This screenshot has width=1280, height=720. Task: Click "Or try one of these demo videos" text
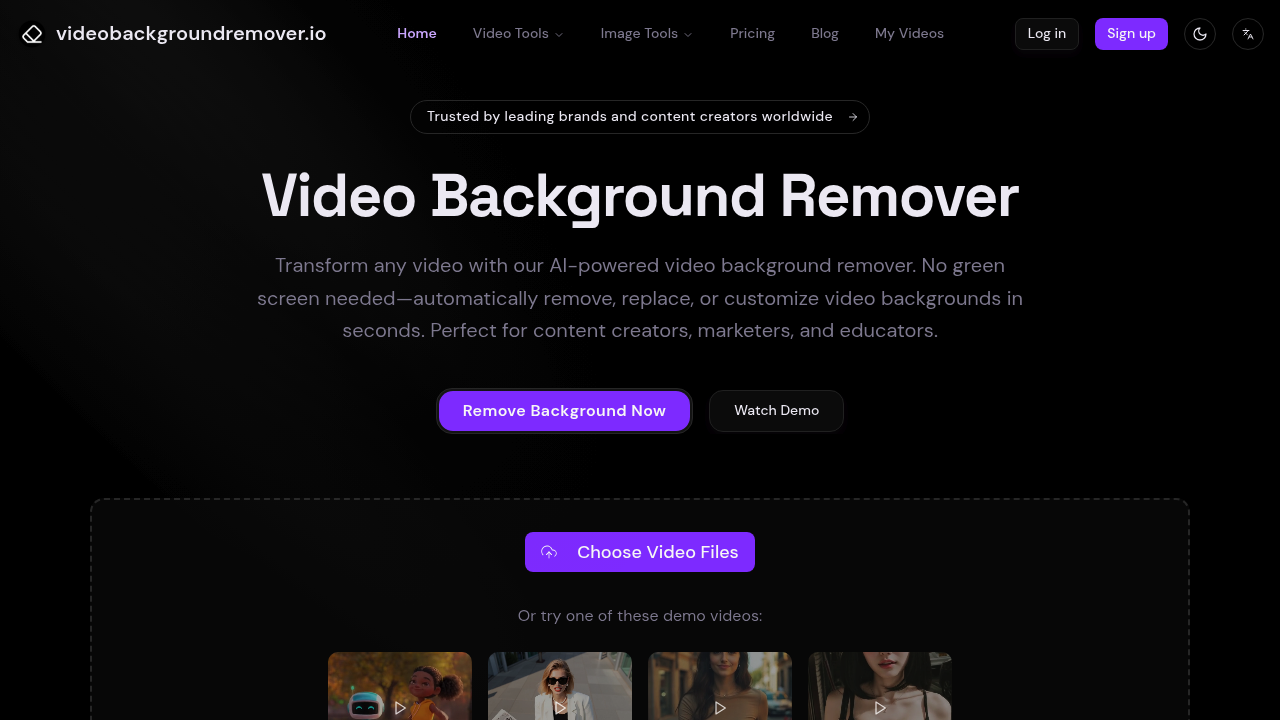tap(640, 616)
